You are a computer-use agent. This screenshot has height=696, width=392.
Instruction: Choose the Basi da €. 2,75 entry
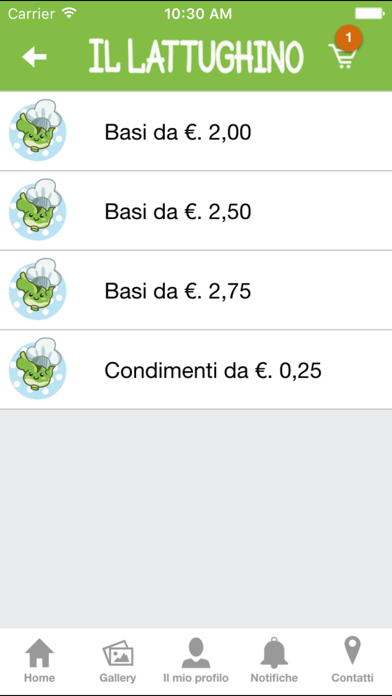[x=196, y=290]
